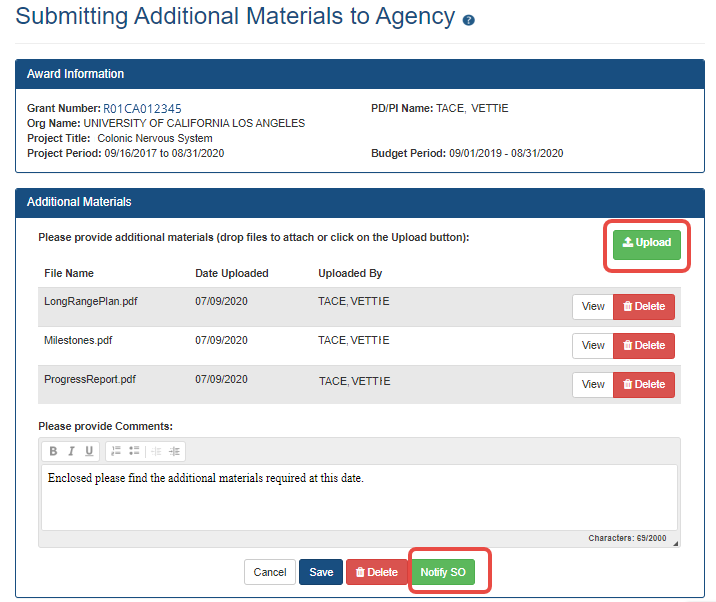Image resolution: width=716 pixels, height=602 pixels.
Task: Toggle bold formatting in comments editor
Action: click(x=54, y=451)
